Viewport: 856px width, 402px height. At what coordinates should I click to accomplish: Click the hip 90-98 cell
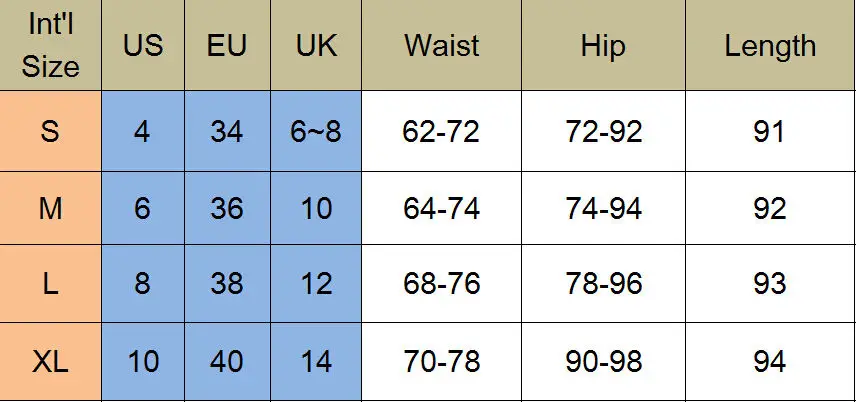pos(603,362)
